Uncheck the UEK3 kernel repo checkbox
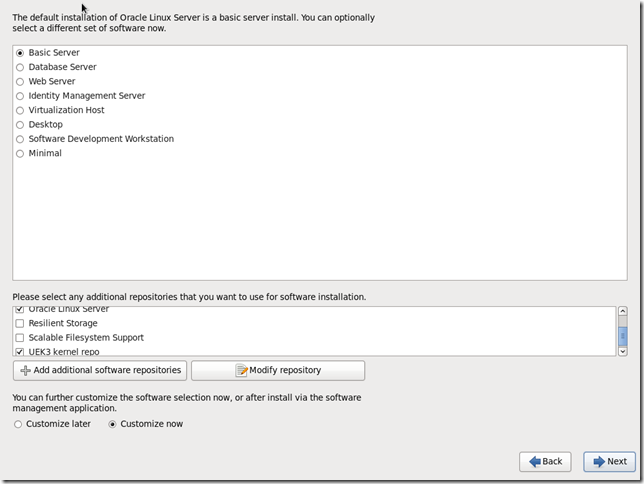This screenshot has width=644, height=484. (x=20, y=352)
